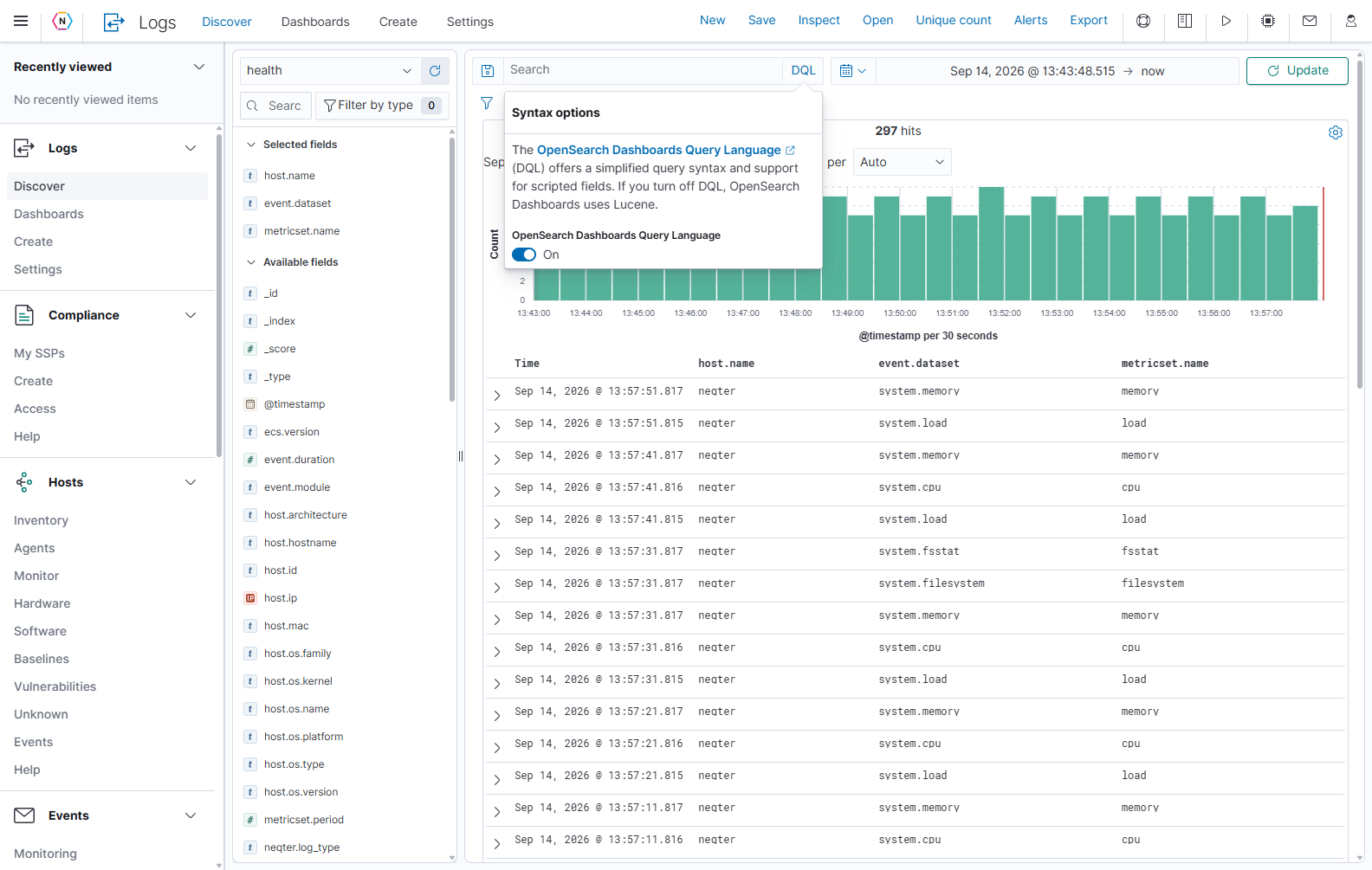Refresh the health index pattern
The width and height of the screenshot is (1372, 870).
[x=435, y=71]
